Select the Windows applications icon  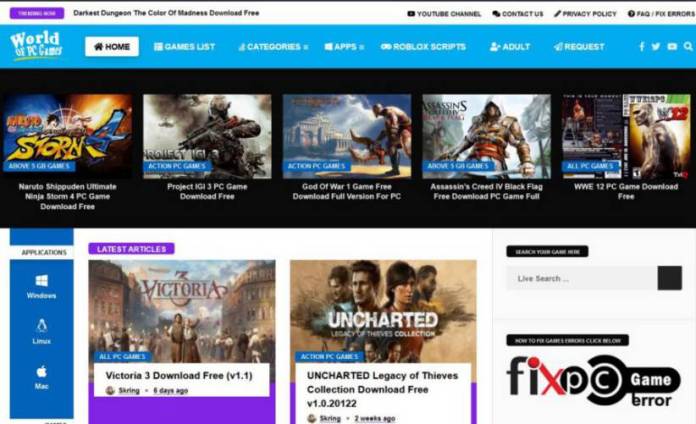tap(41, 286)
